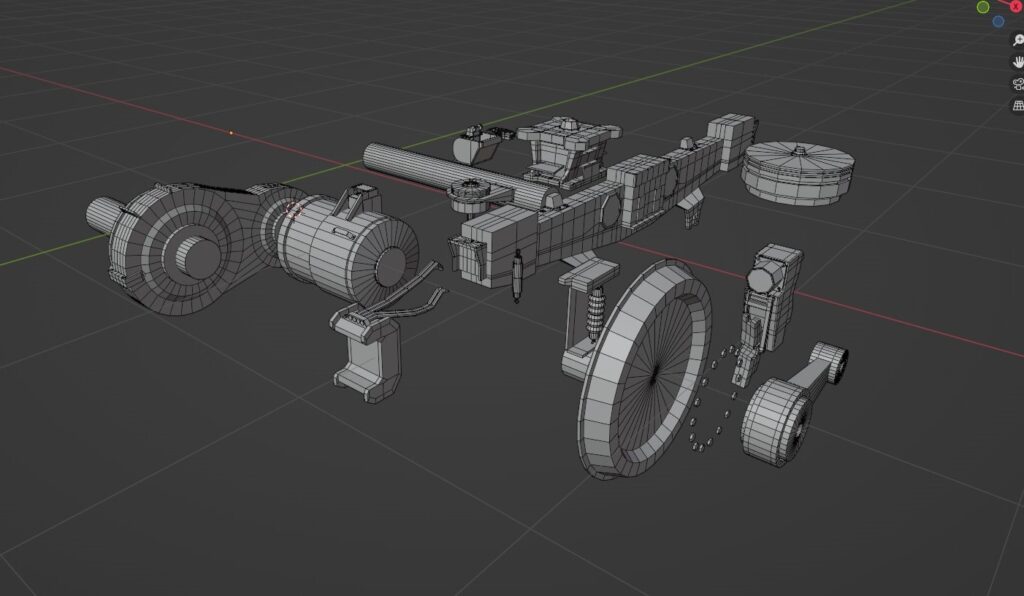Pick the flat round disc mesh
The width and height of the screenshot is (1024, 596).
[x=799, y=170]
